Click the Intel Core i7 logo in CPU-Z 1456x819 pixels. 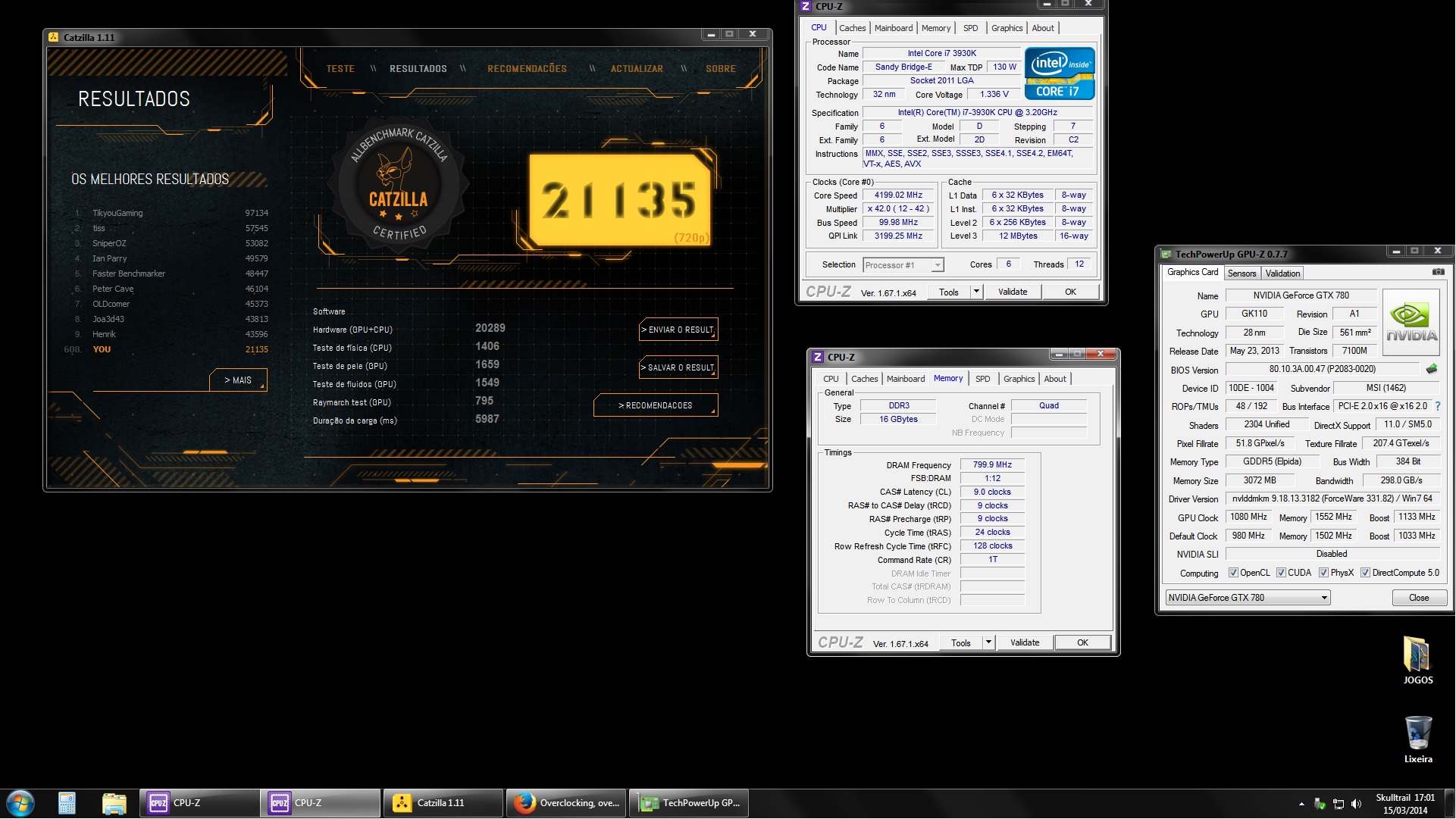click(x=1060, y=73)
